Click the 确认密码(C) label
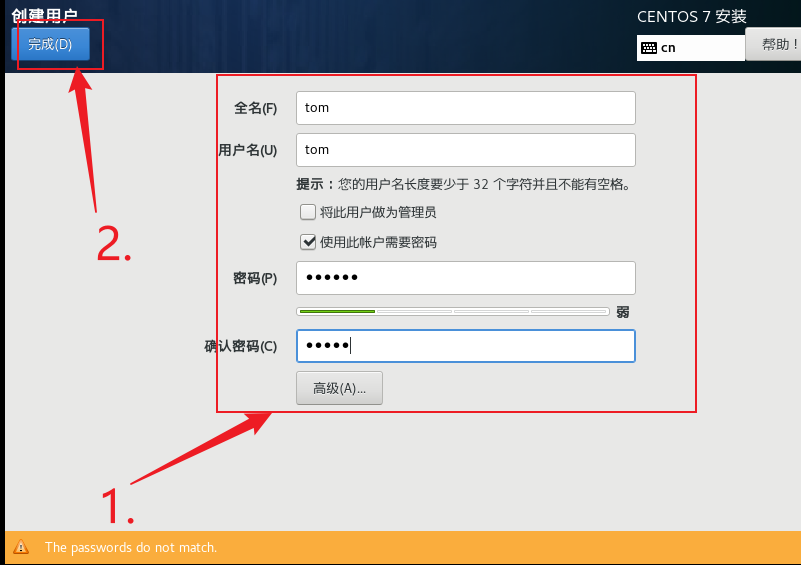Image resolution: width=801 pixels, height=565 pixels. pos(241,346)
